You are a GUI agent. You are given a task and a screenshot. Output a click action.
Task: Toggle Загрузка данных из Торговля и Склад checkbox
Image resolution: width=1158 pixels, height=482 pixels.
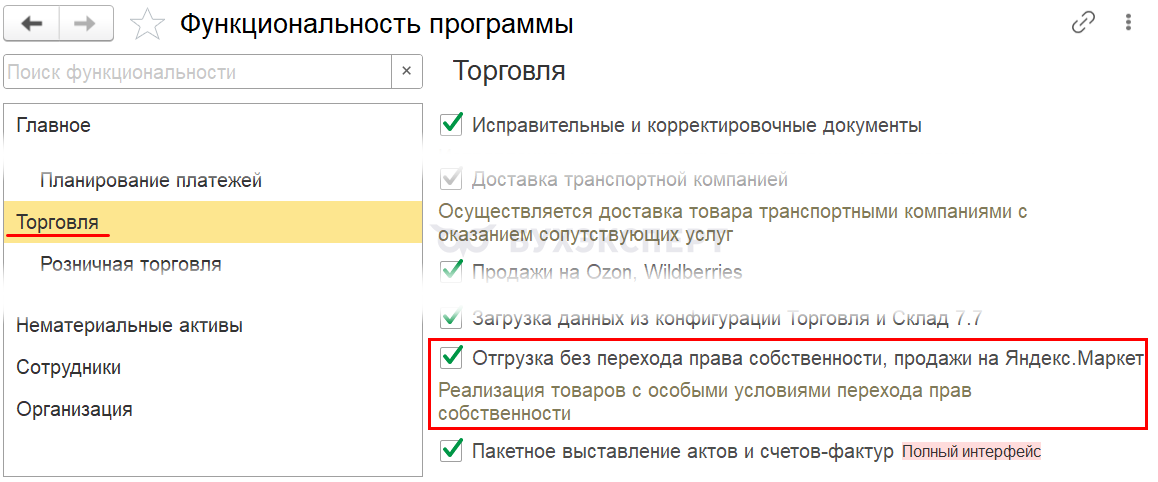[452, 319]
